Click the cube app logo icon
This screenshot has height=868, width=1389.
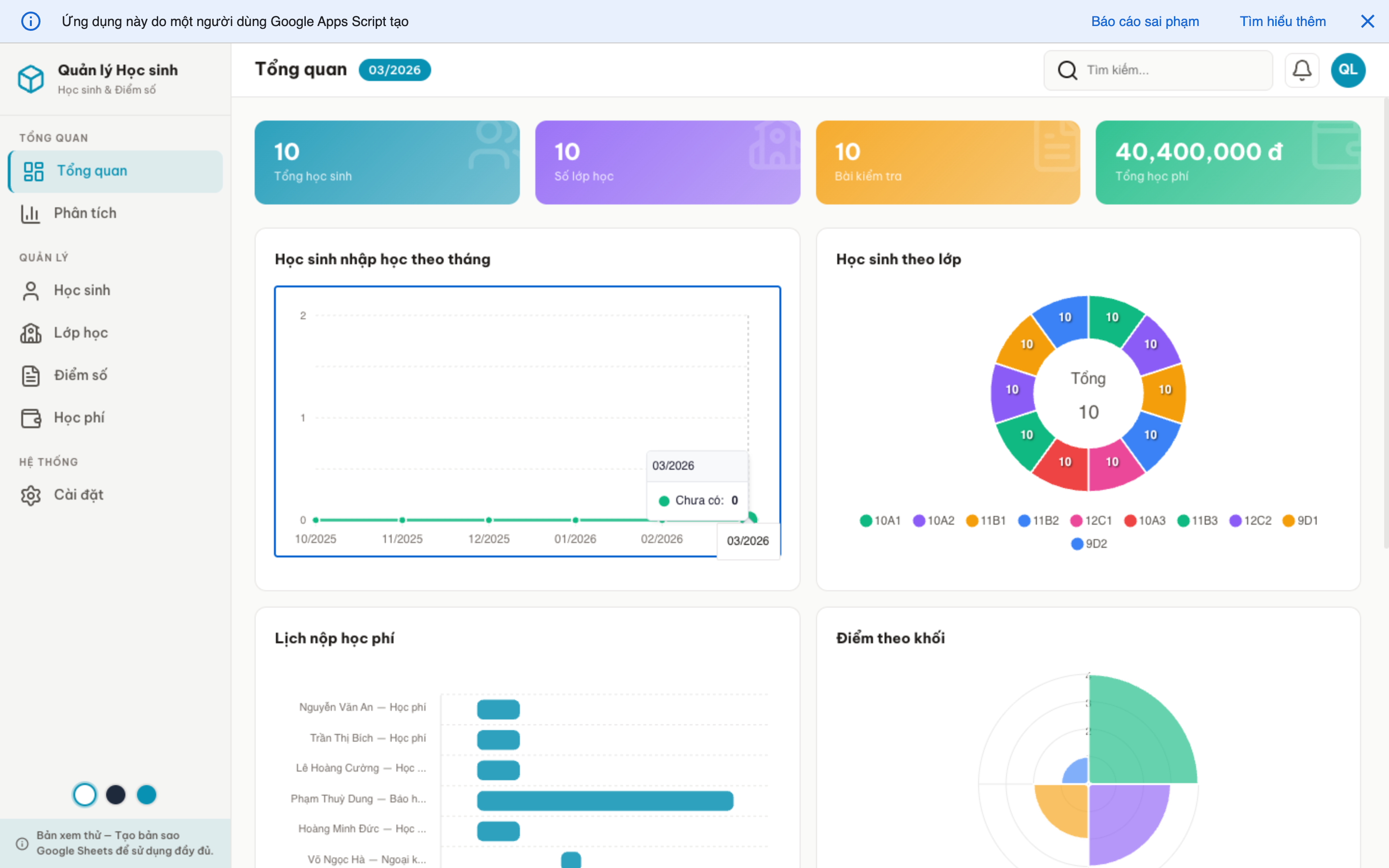pyautogui.click(x=30, y=79)
